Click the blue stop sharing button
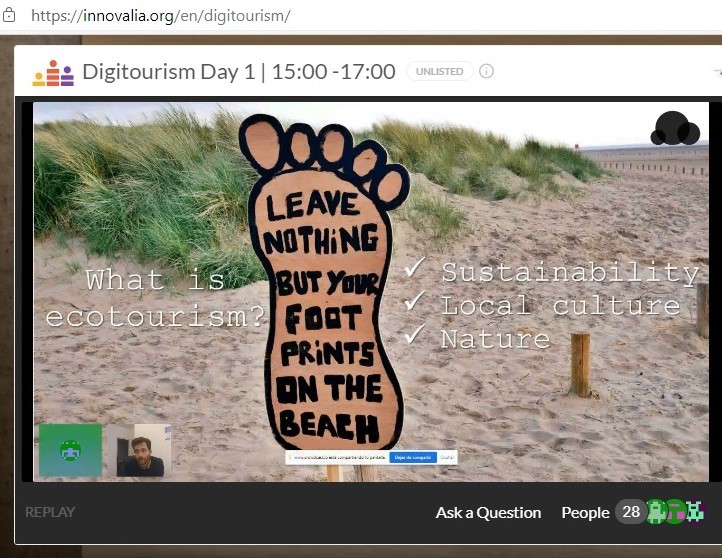722x558 pixels. click(x=412, y=457)
